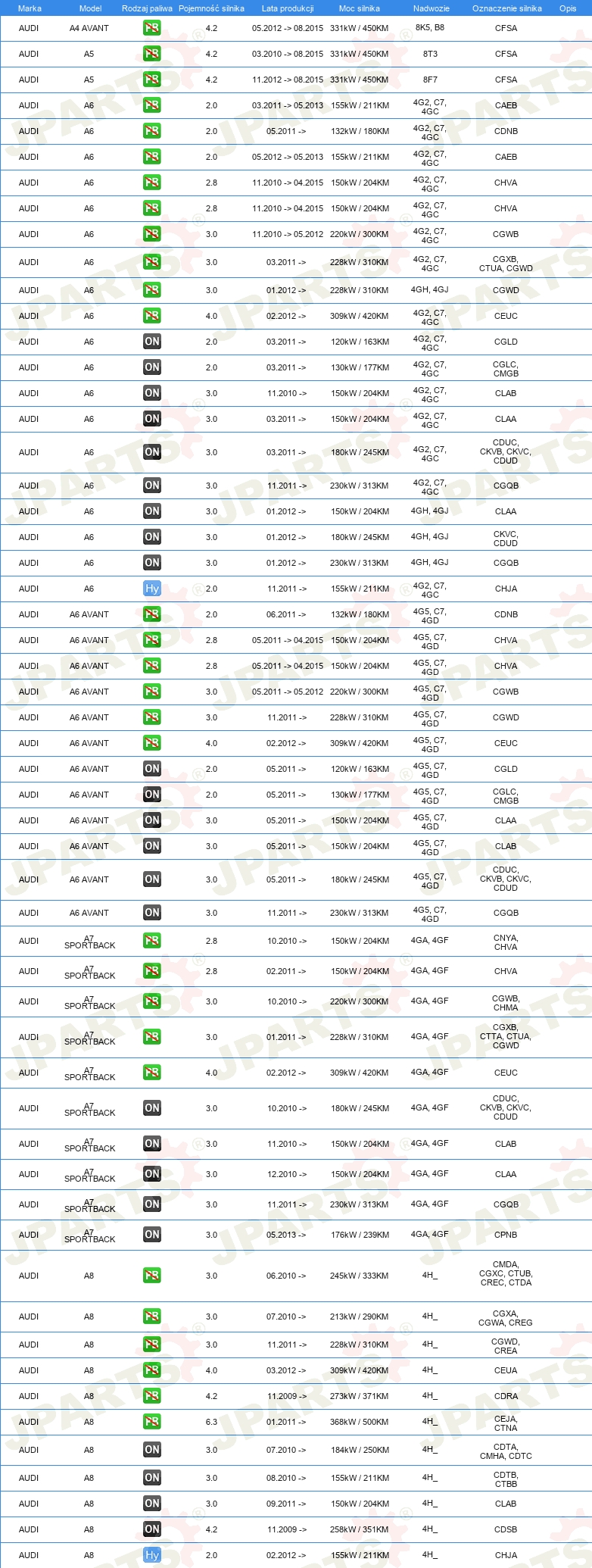The width and height of the screenshot is (592, 1568).
Task: Click the petrol icon in the A5 8T3 row
Action: tap(152, 54)
